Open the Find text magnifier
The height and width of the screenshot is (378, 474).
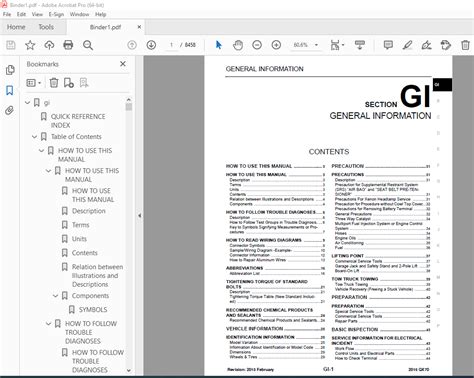pyautogui.click(x=88, y=45)
